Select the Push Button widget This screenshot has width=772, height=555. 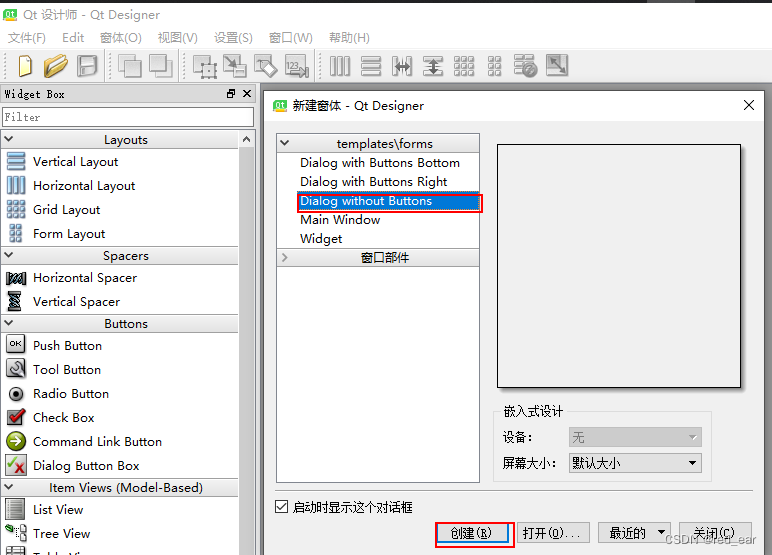[x=67, y=346]
